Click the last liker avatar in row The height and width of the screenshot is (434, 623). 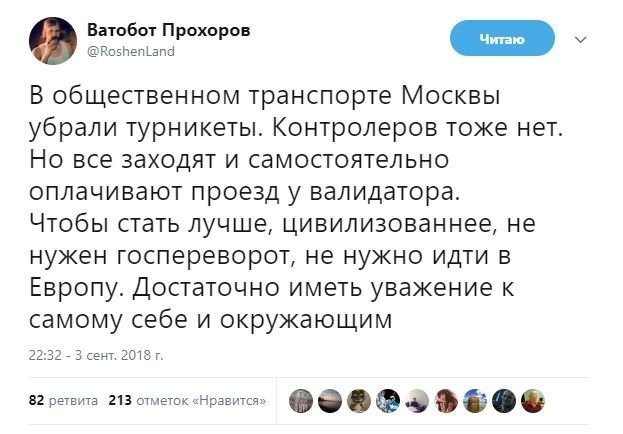tap(534, 401)
